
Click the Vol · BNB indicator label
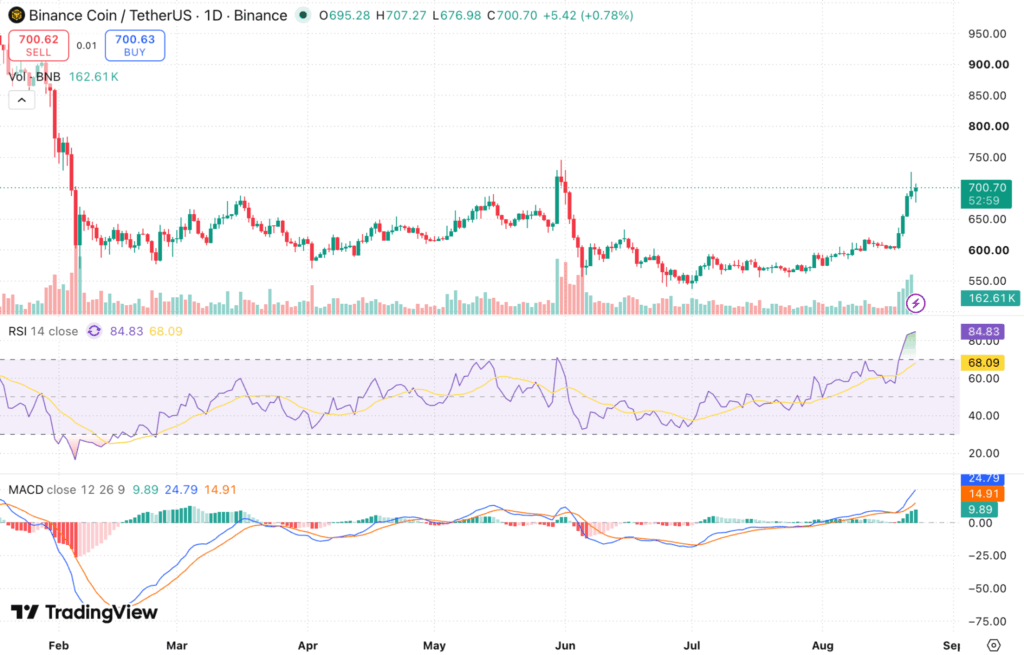click(35, 76)
